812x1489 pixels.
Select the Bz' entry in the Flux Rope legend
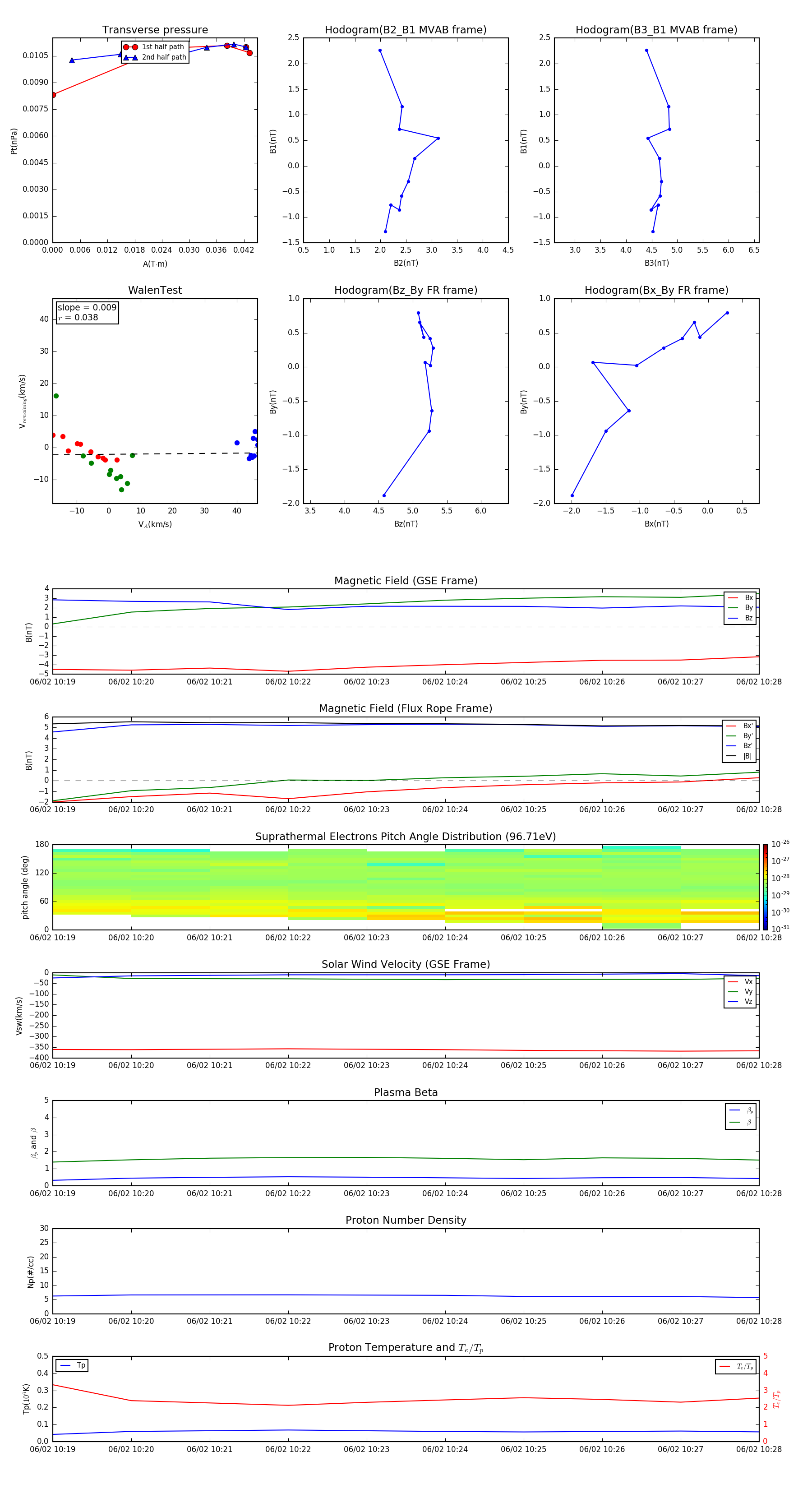[x=739, y=746]
